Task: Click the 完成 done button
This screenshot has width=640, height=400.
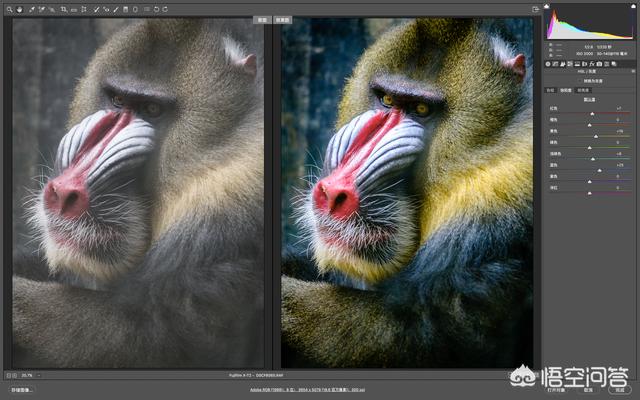Action: pyautogui.click(x=620, y=390)
